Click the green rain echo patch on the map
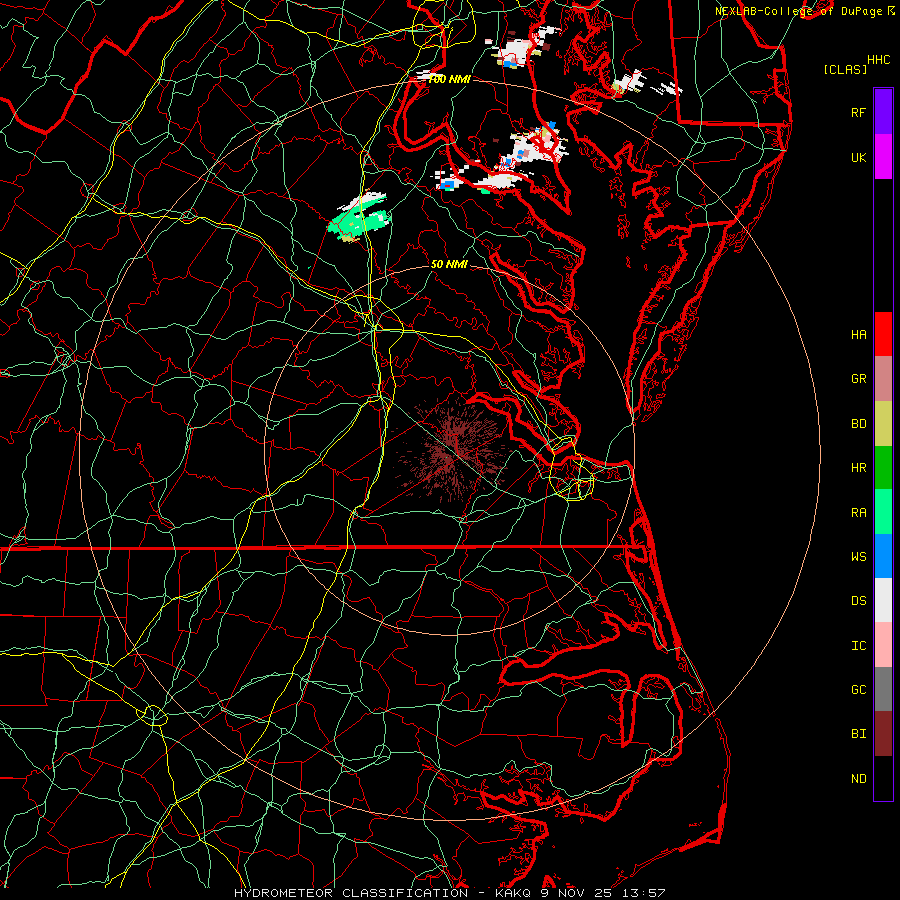Screen dimensions: 900x900 click(x=360, y=221)
